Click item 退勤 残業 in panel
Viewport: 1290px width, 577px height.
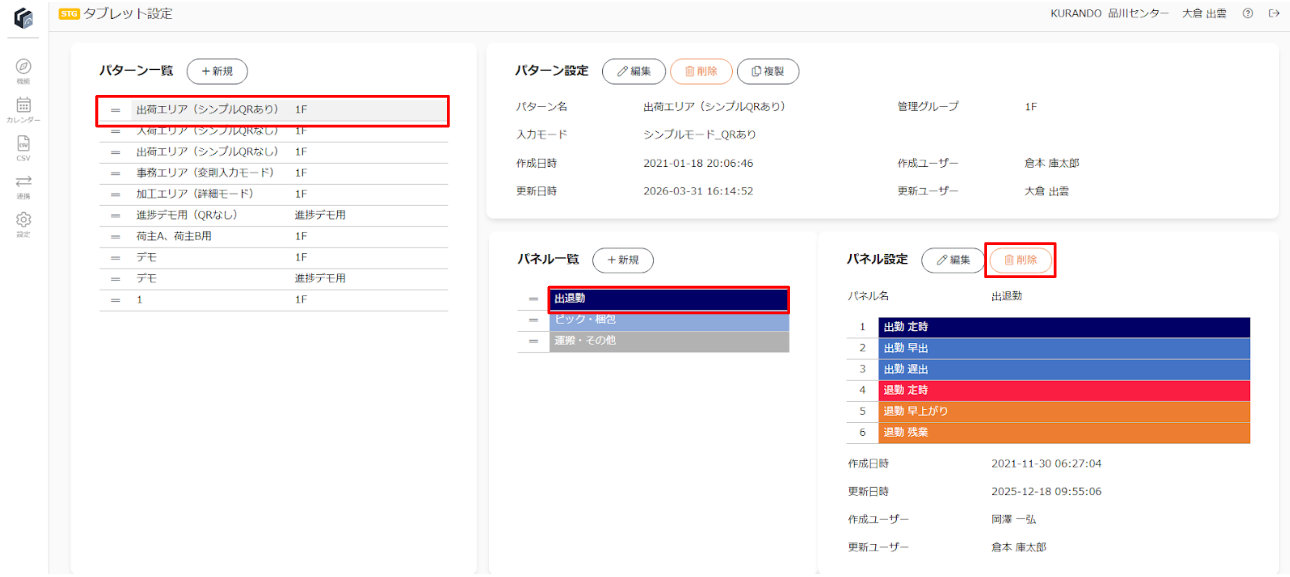[1064, 433]
